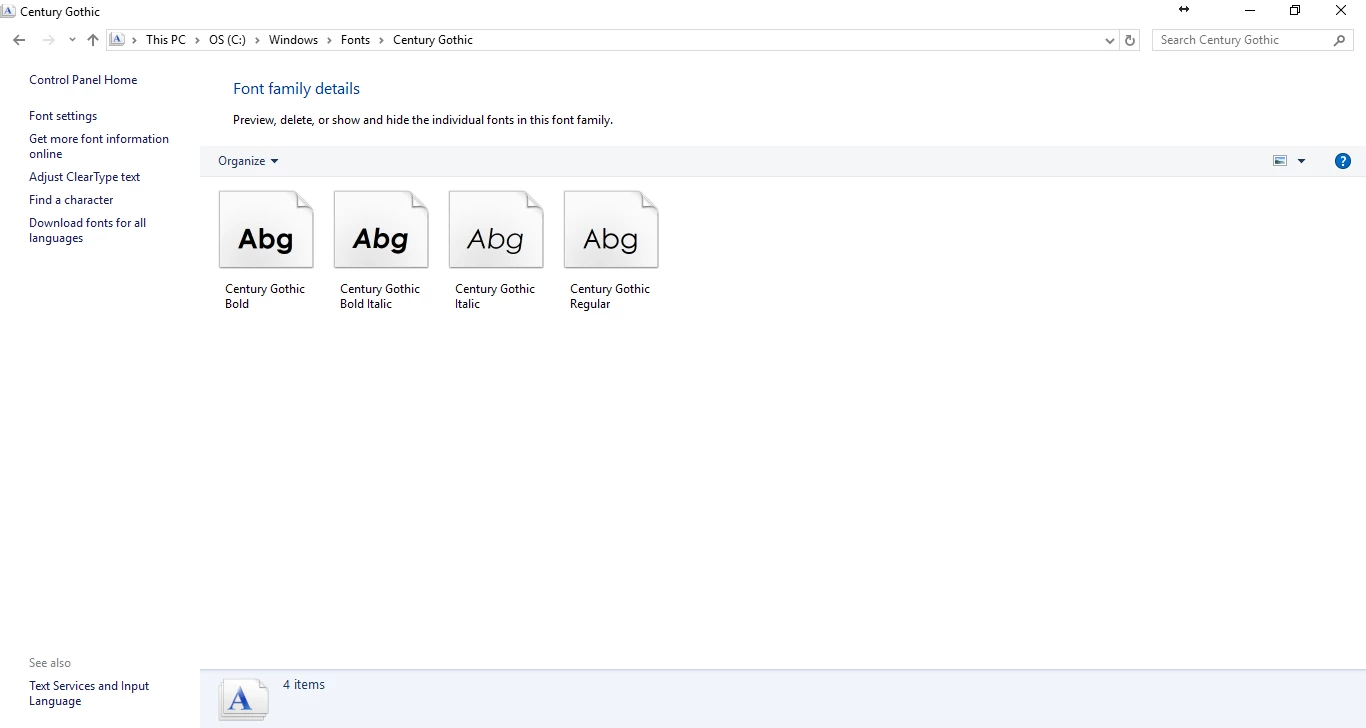Click the Century Gothic breadcrumb segment
This screenshot has height=728, width=1366.
433,40
